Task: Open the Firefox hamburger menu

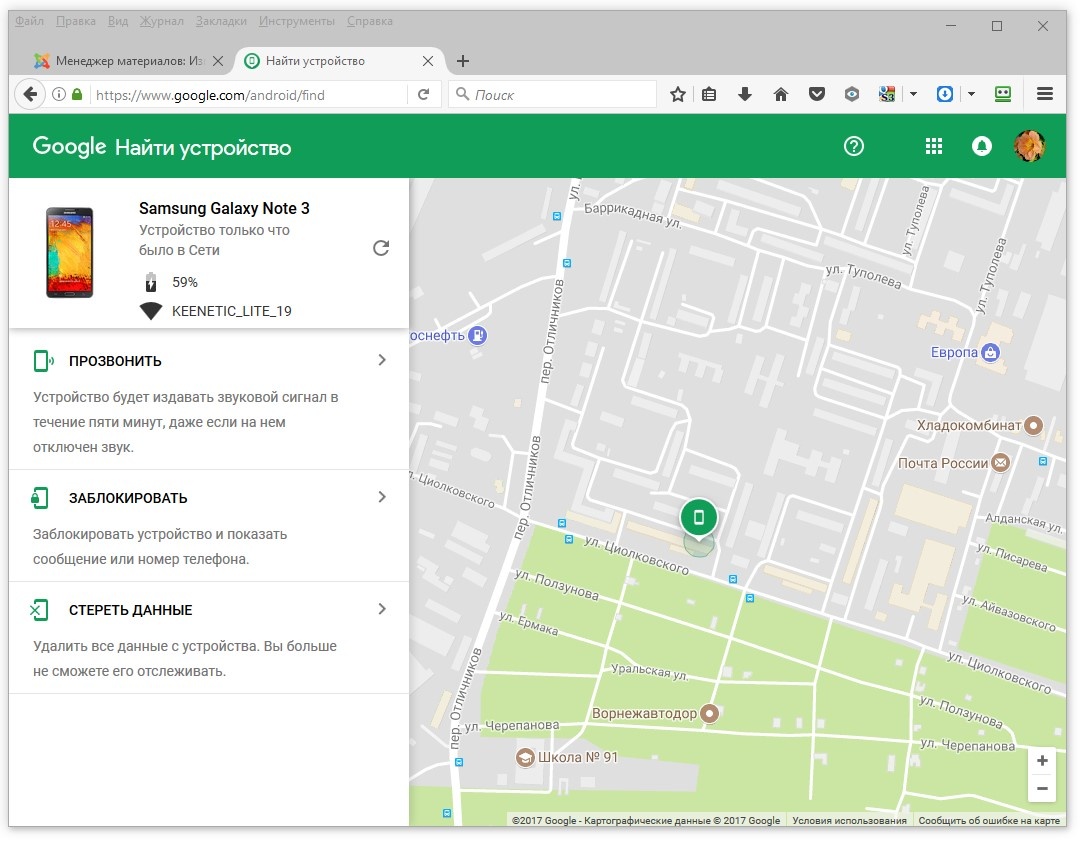Action: (x=1044, y=94)
